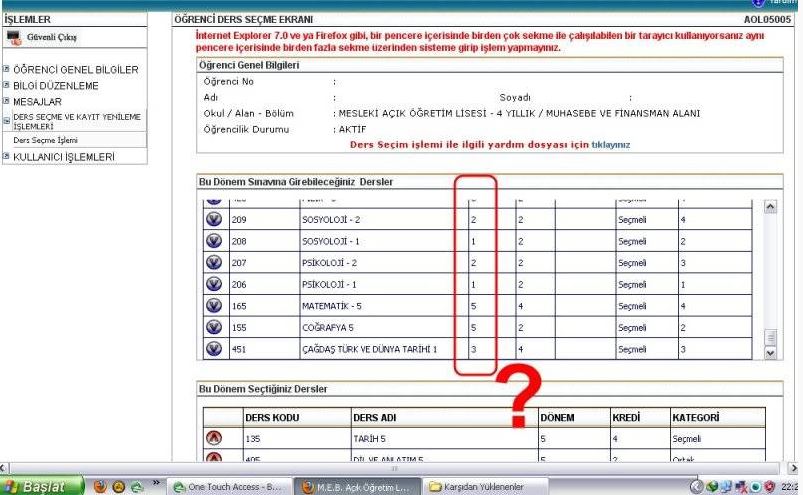Expand the BİLGİ DÜZENLEME section
The height and width of the screenshot is (495, 803).
(6, 86)
